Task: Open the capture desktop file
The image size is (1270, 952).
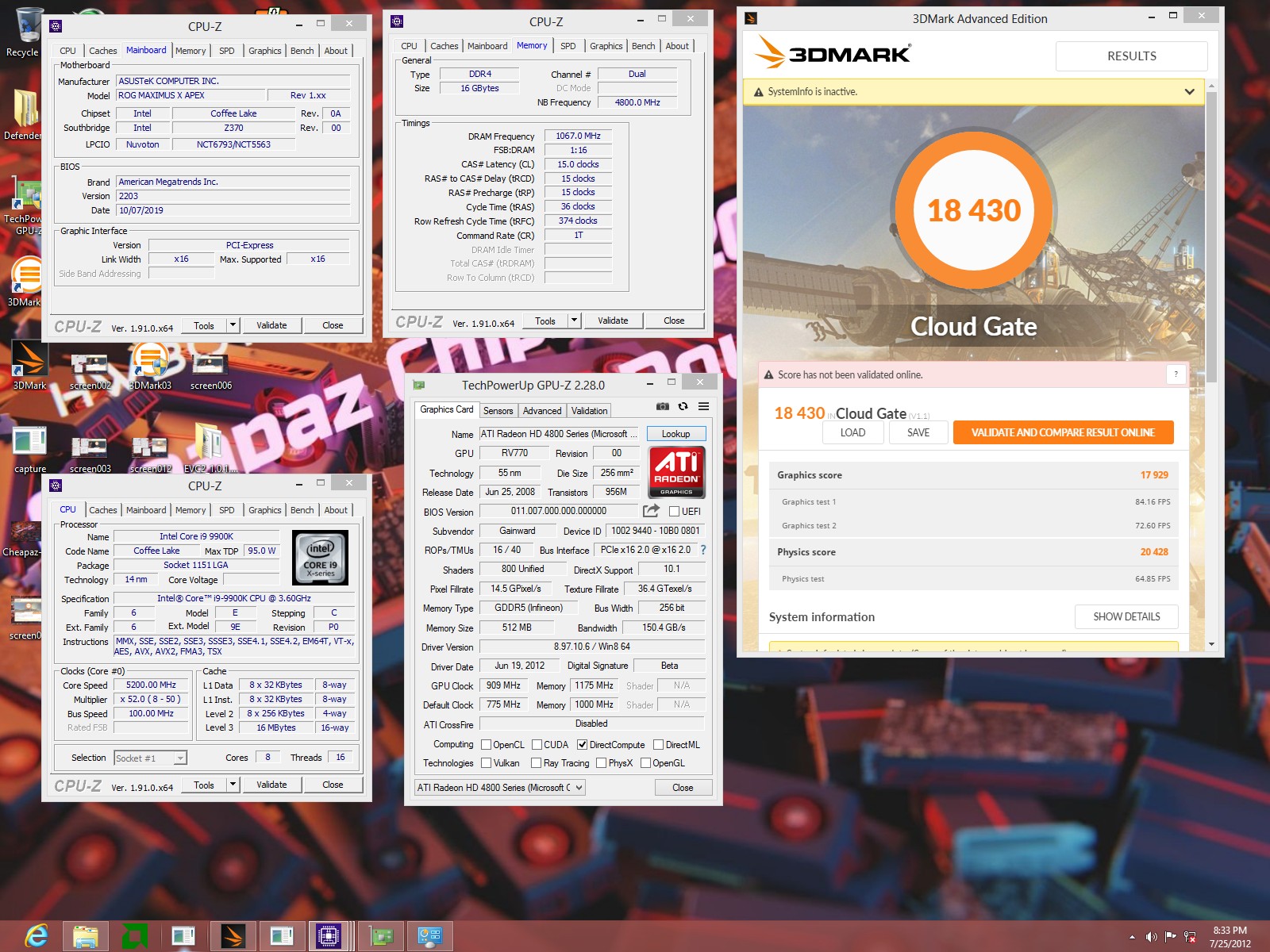Action: (29, 448)
